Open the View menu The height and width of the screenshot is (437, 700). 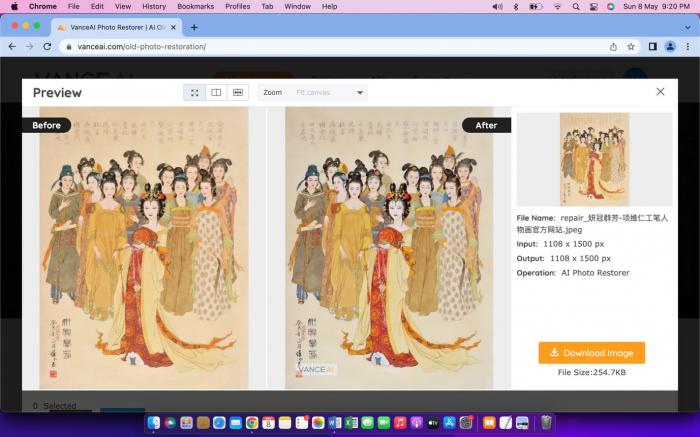coord(123,6)
